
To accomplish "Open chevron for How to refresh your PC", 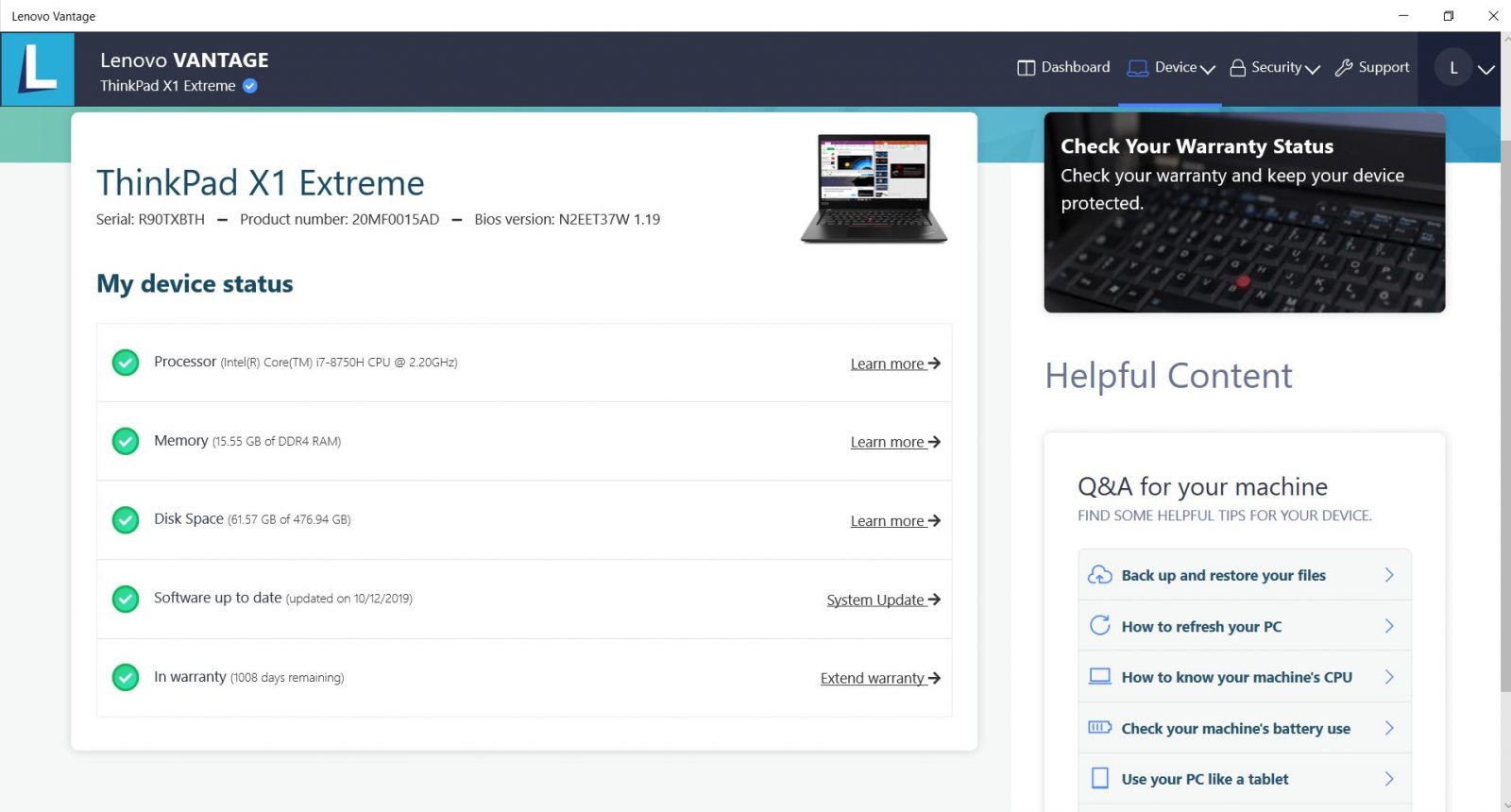I will [1389, 626].
